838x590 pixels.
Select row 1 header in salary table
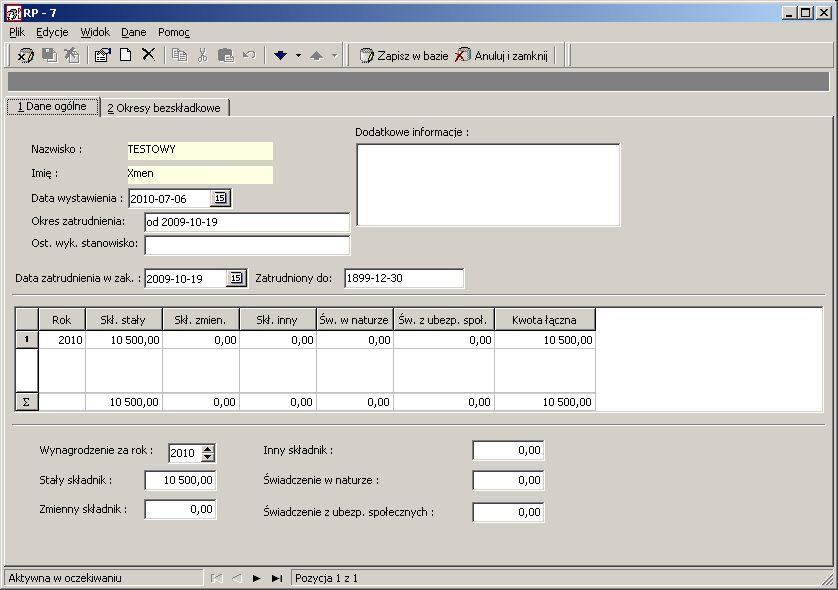27,339
